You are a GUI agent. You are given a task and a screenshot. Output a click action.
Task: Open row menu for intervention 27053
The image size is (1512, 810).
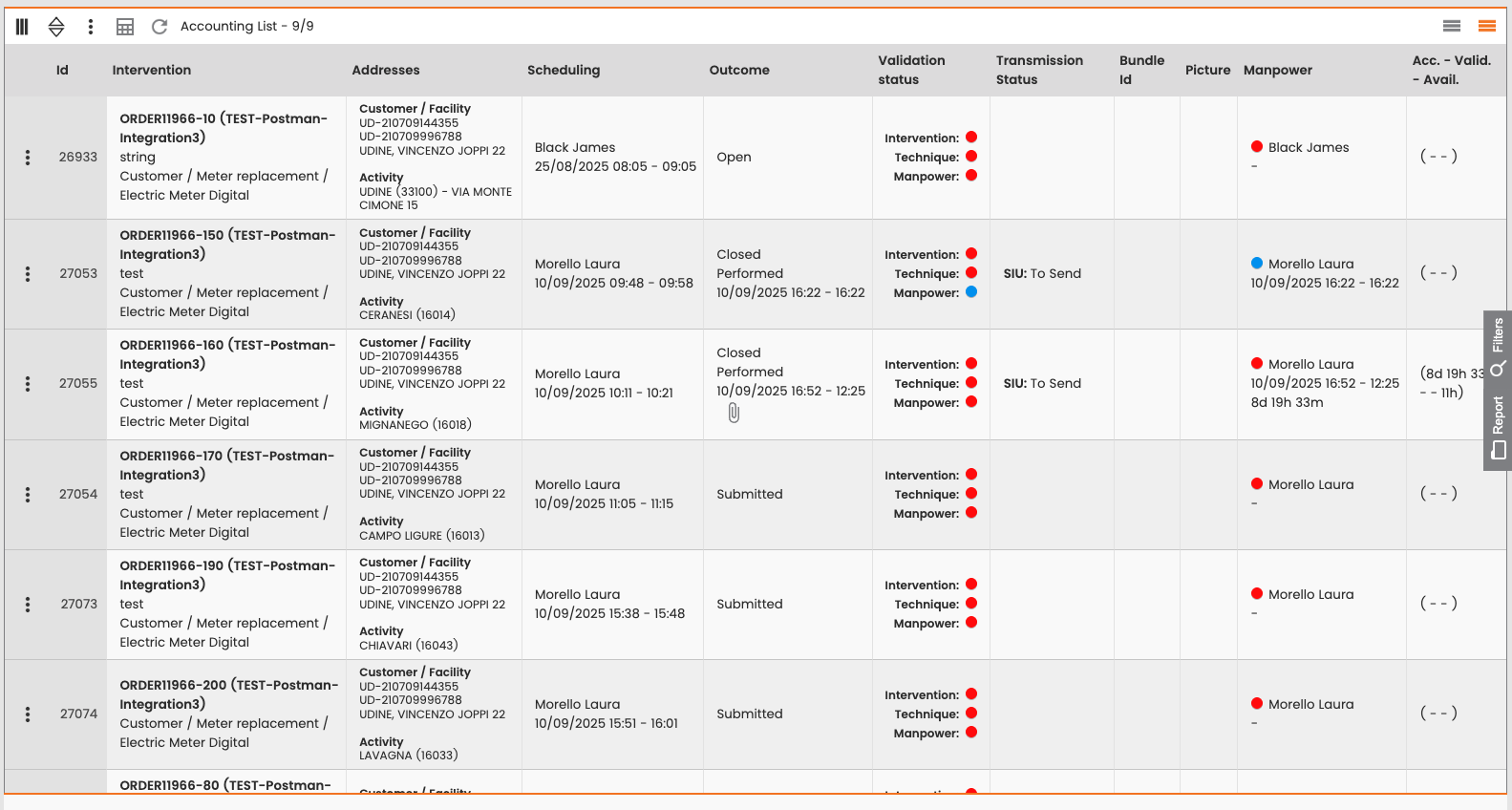coord(28,274)
